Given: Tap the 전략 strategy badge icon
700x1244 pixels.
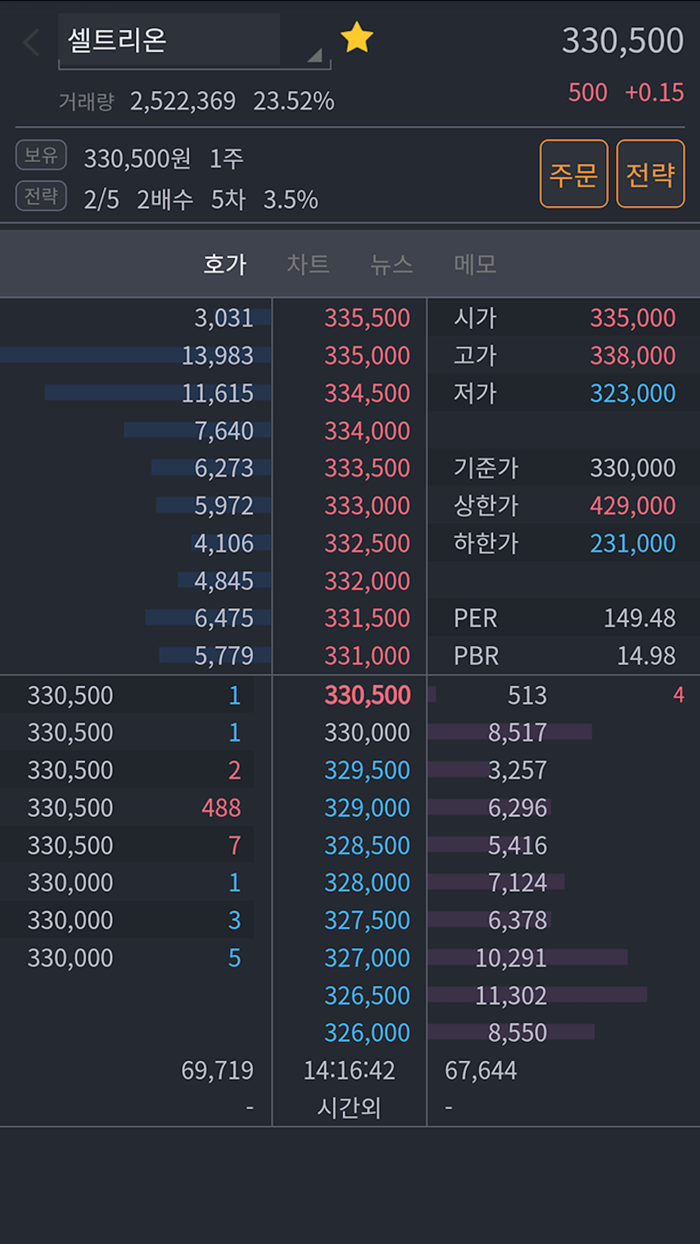Looking at the screenshot, I should (x=40, y=196).
